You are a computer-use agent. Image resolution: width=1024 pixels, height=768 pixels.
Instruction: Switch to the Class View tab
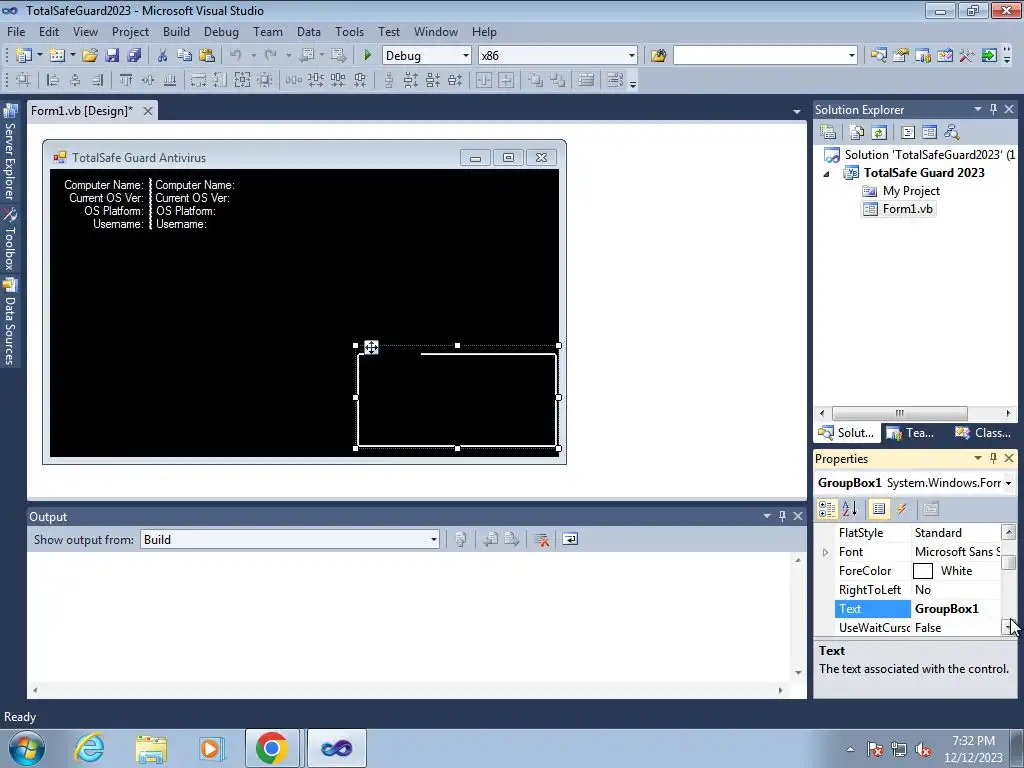click(x=983, y=433)
